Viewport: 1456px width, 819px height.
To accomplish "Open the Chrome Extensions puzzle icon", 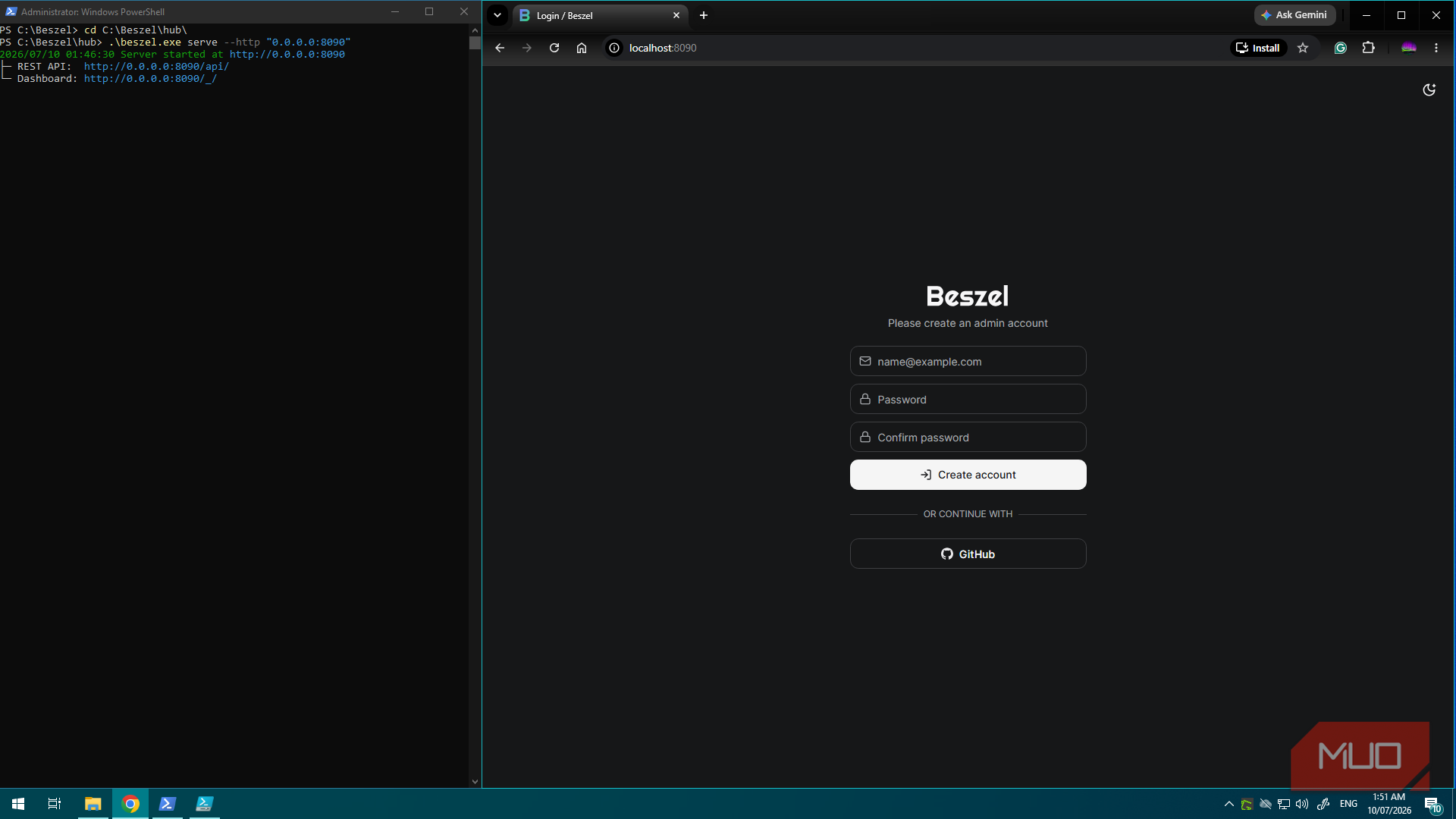I will pos(1368,48).
